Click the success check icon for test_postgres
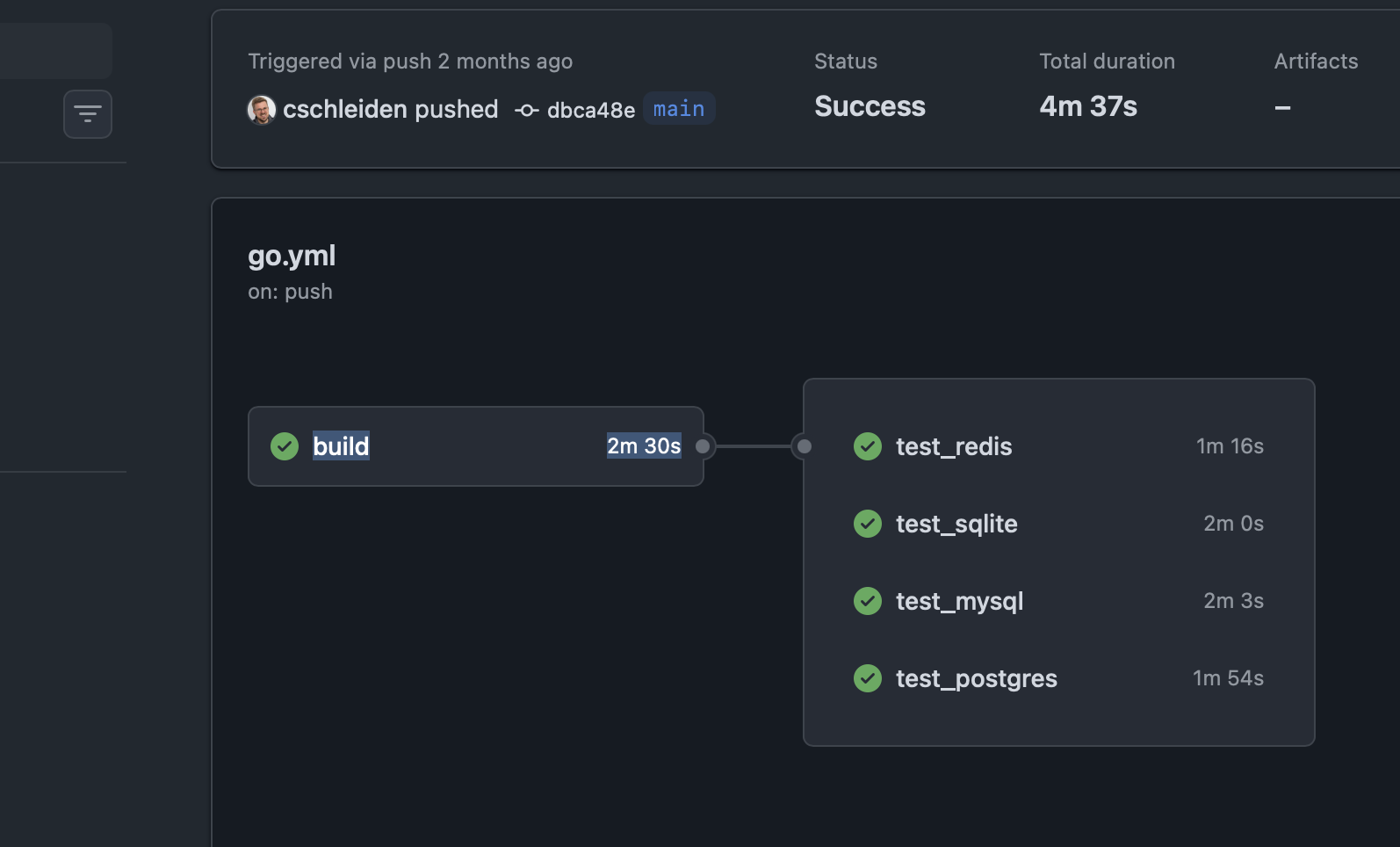 (x=868, y=678)
